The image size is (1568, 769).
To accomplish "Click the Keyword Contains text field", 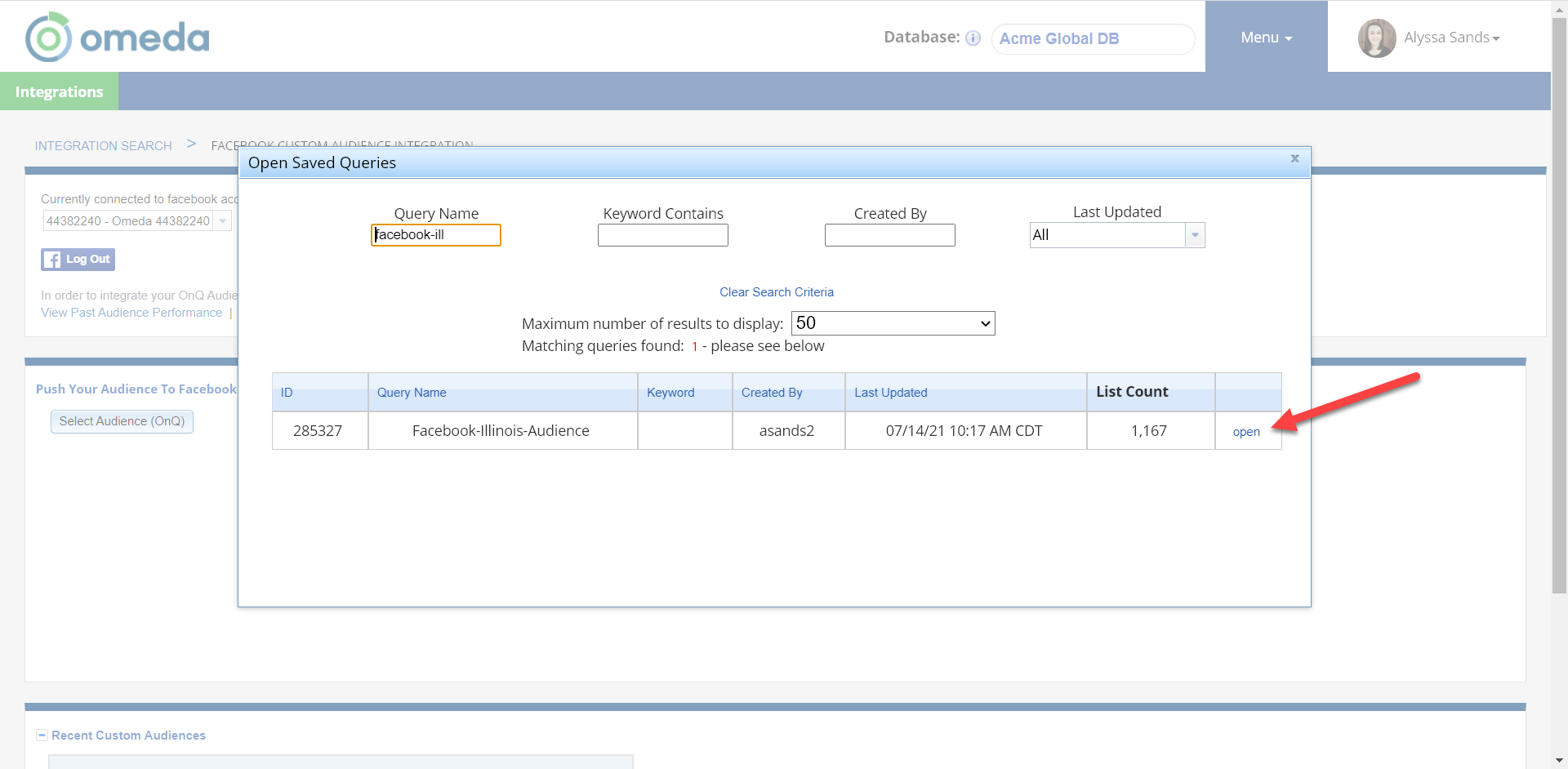I will 662,235.
